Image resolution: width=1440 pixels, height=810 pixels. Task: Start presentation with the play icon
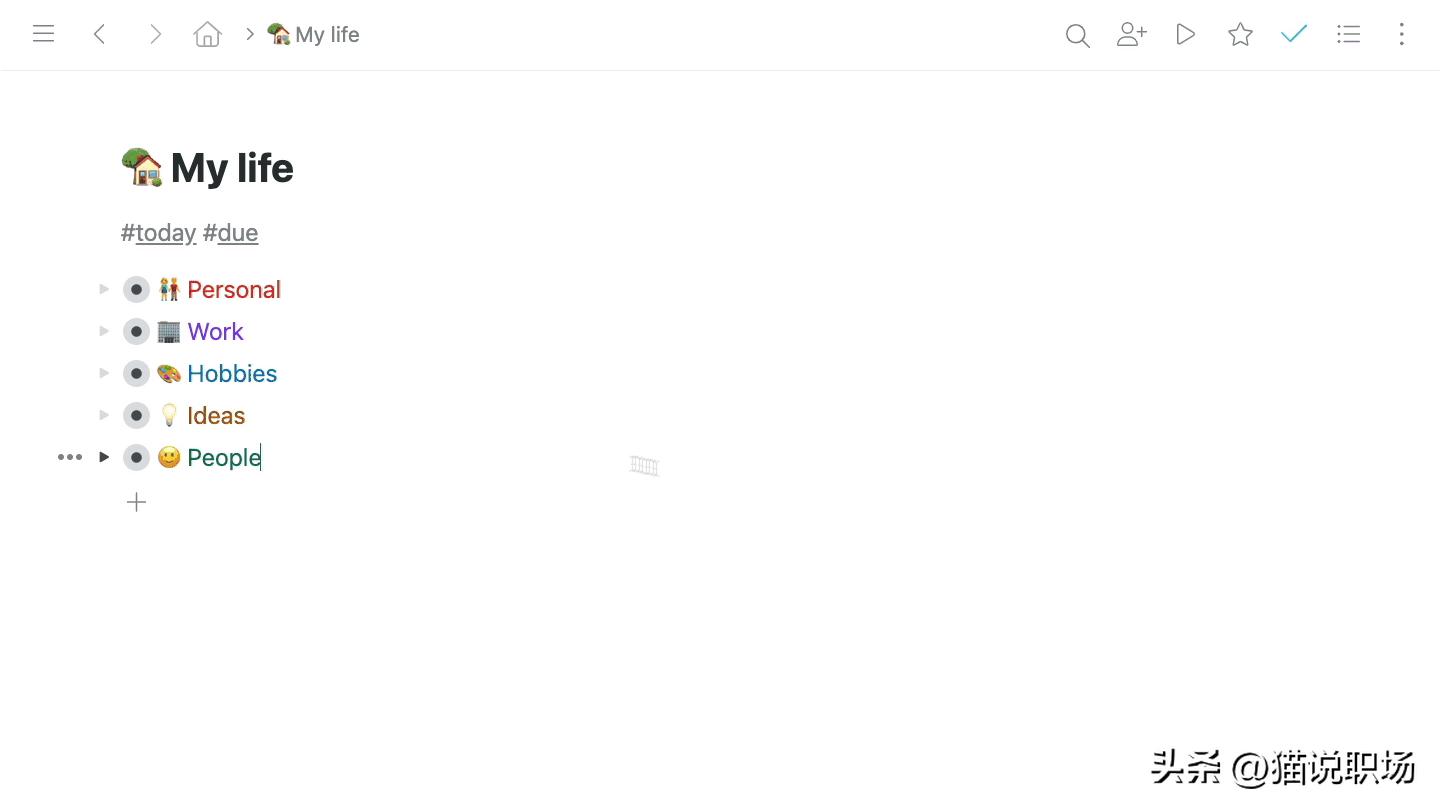click(1185, 34)
